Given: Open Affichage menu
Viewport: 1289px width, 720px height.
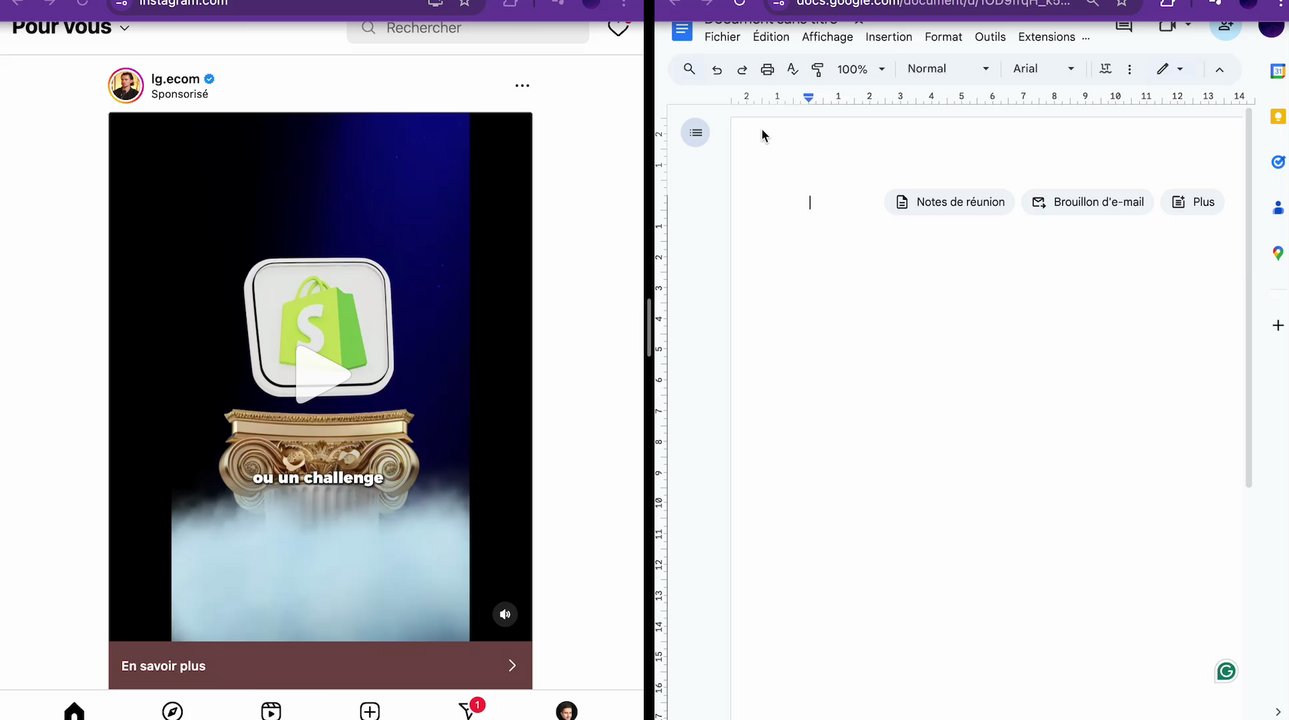Looking at the screenshot, I should point(827,37).
